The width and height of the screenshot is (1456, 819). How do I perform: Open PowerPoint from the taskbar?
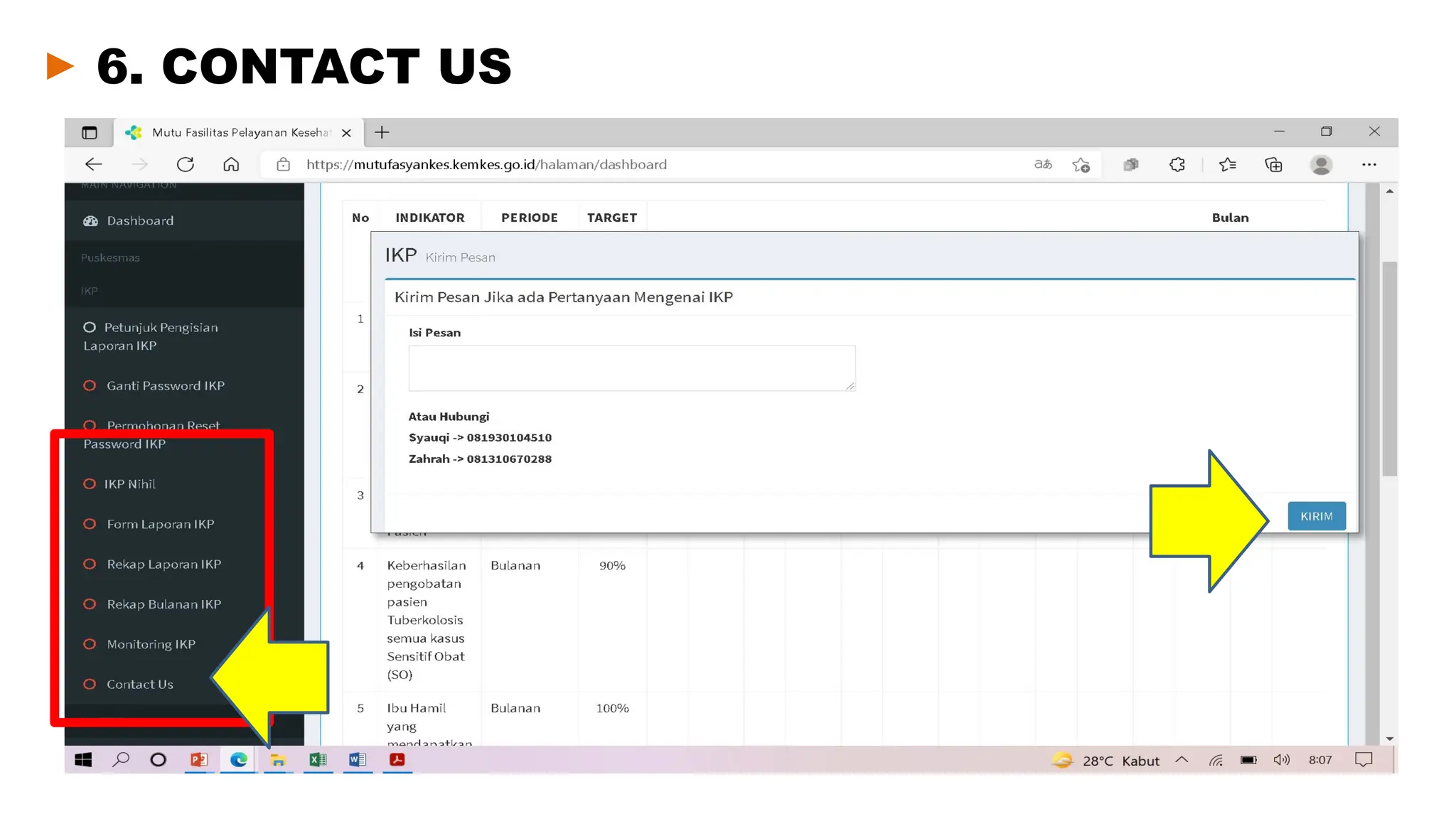(x=198, y=760)
